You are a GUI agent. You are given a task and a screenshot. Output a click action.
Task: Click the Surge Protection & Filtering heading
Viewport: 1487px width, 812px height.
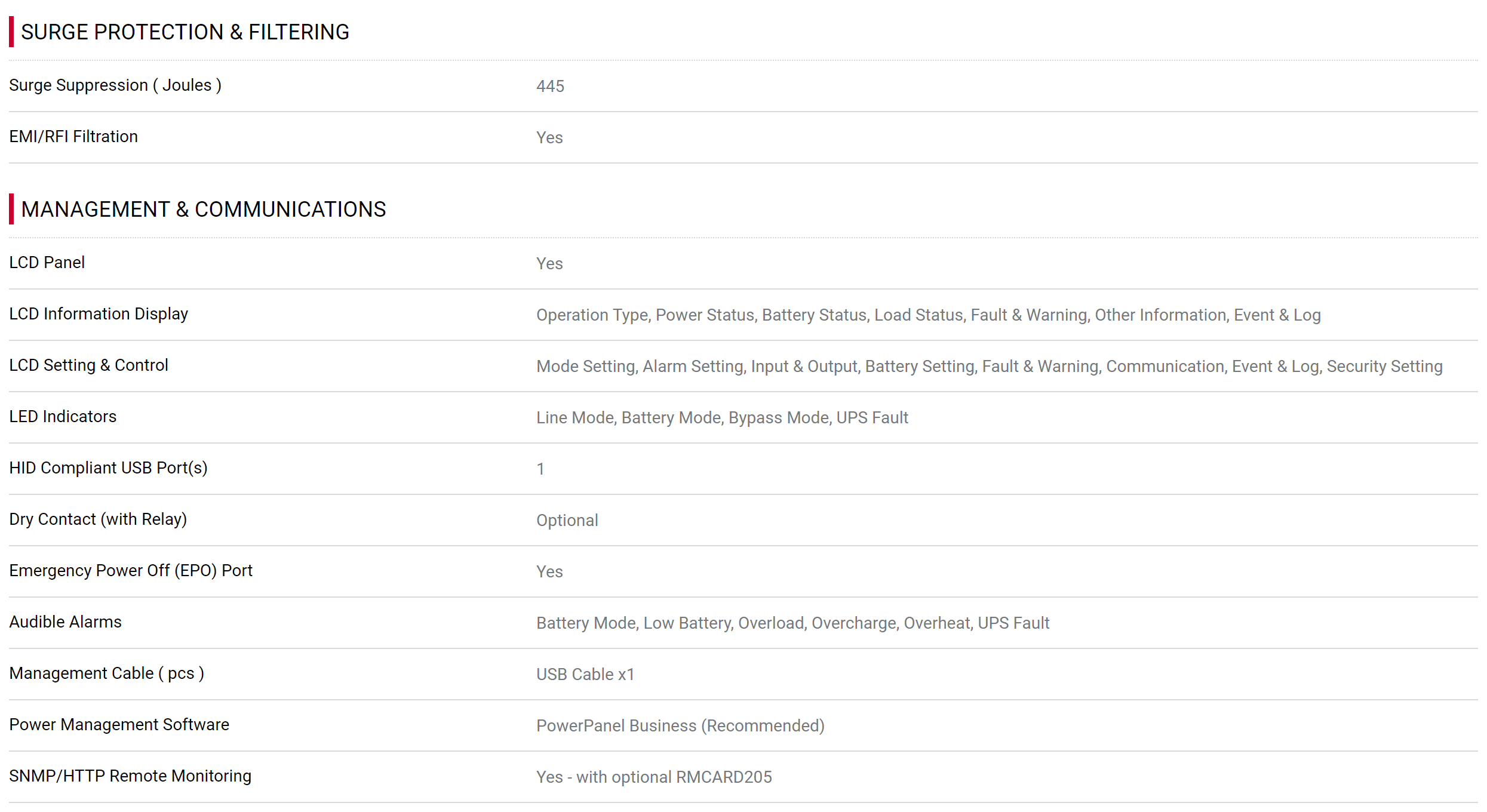[185, 32]
